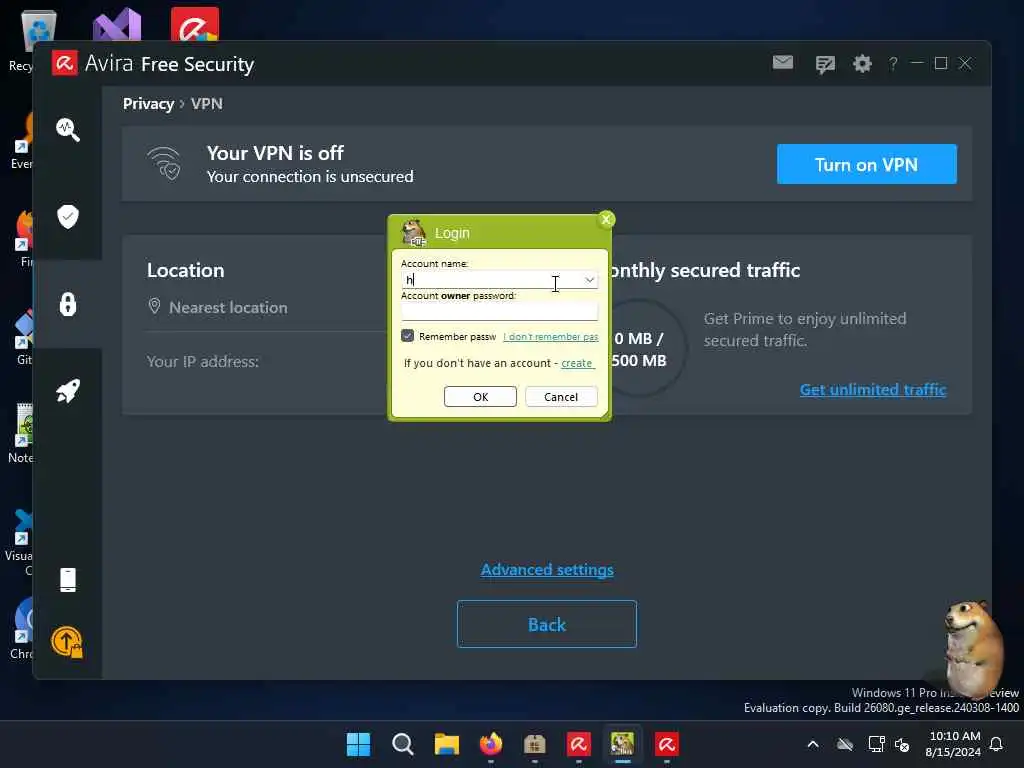Click 'Get Prime to enjoy unlimited' text

(x=805, y=319)
